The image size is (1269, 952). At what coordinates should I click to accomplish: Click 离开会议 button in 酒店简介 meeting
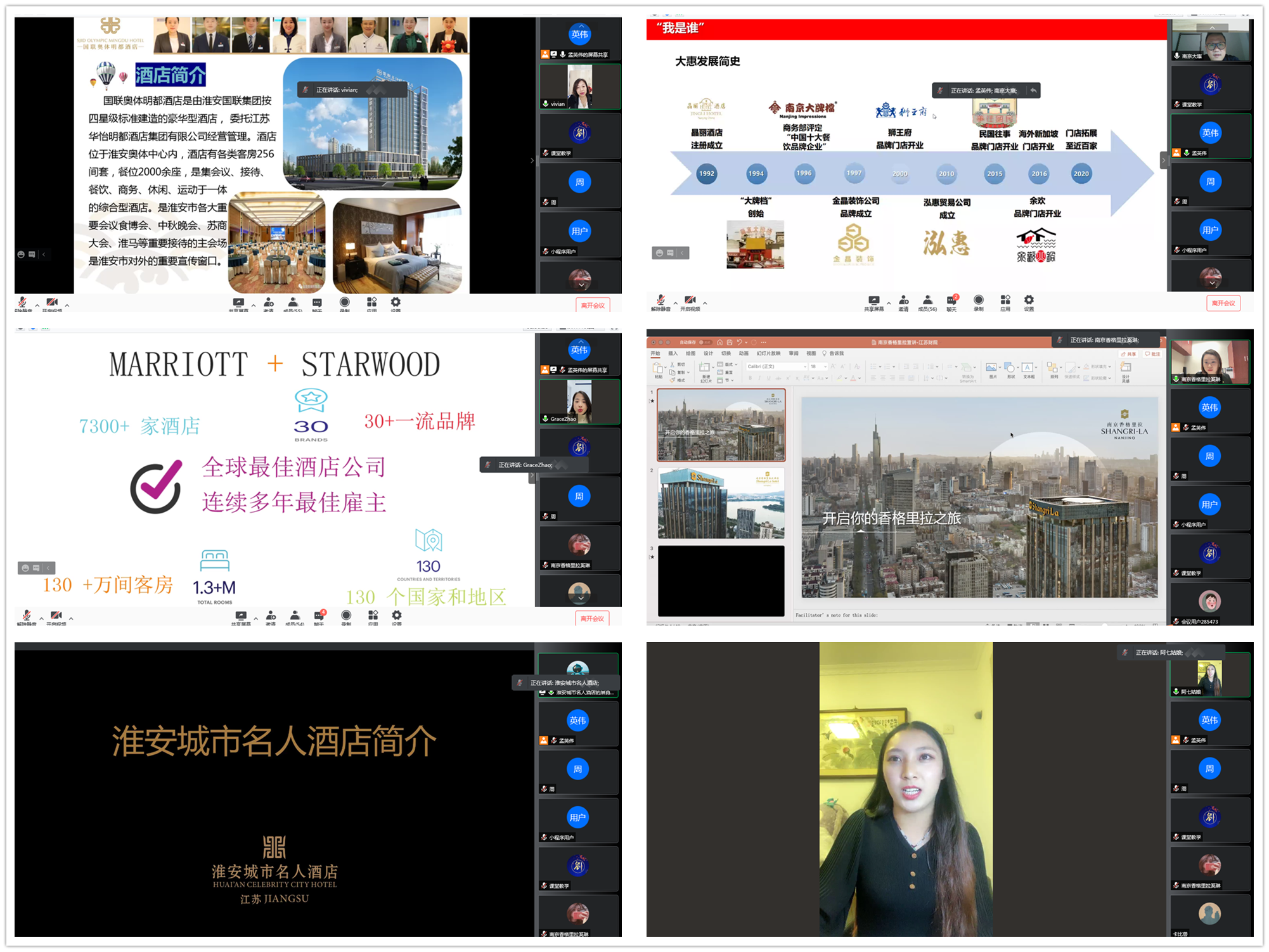pos(593,306)
